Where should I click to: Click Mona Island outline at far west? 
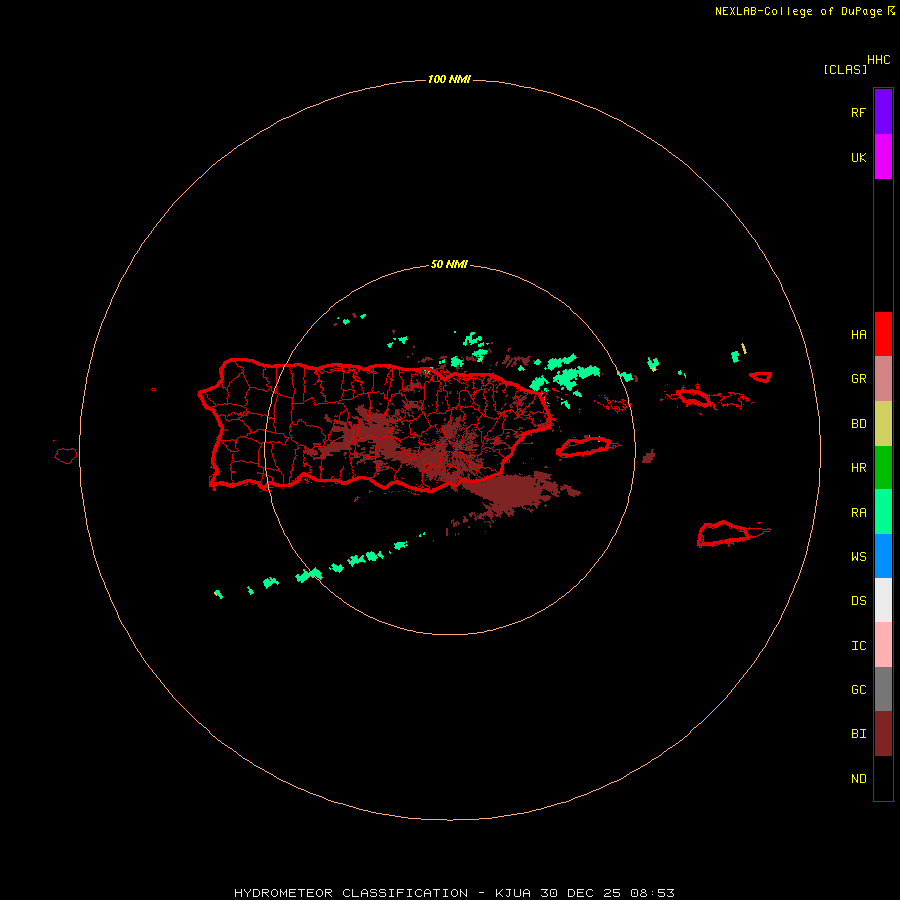pyautogui.click(x=66, y=455)
